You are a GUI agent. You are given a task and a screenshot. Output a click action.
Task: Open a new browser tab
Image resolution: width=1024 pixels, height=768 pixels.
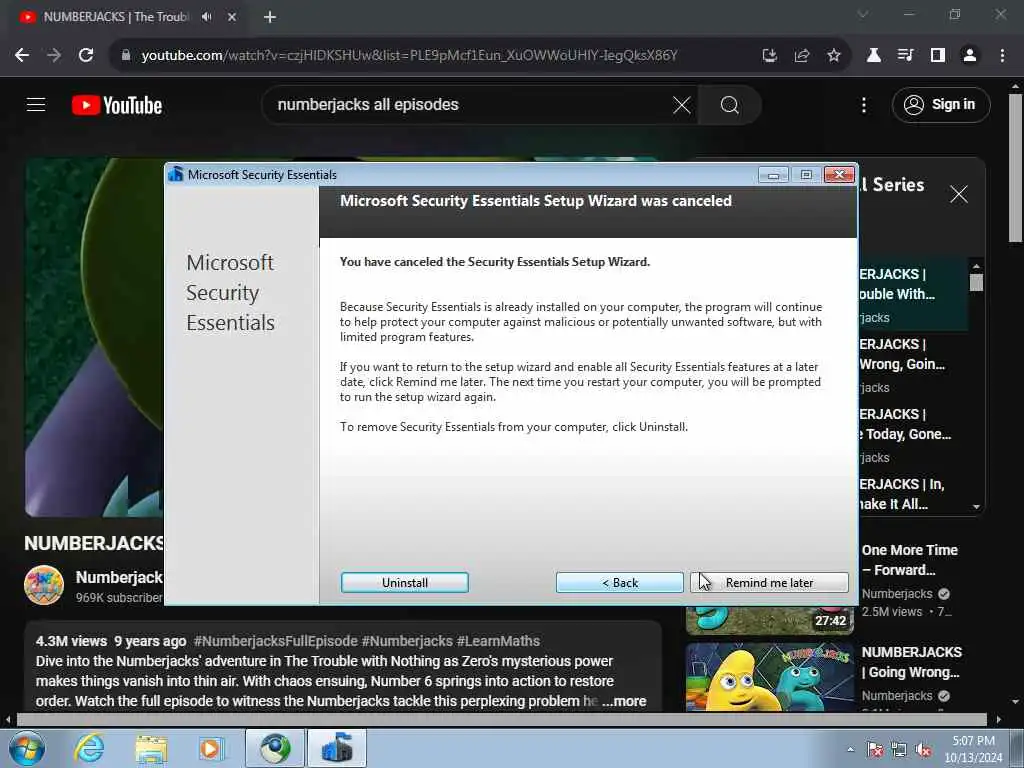pyautogui.click(x=270, y=17)
